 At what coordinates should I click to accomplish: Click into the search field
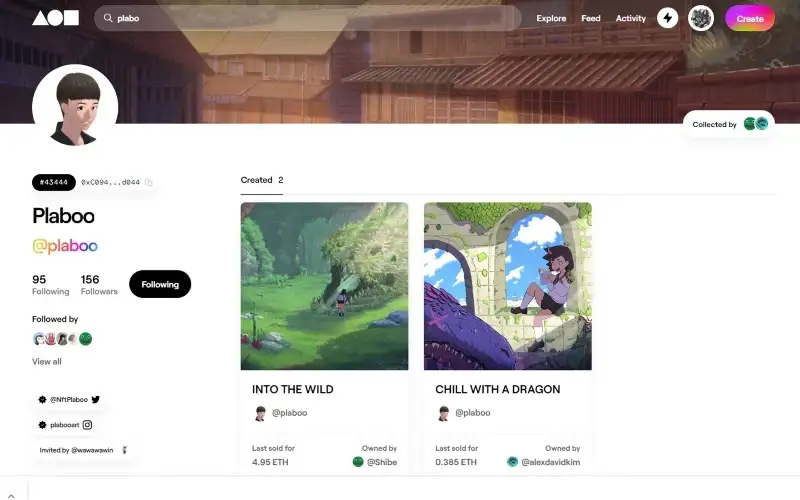(x=308, y=18)
